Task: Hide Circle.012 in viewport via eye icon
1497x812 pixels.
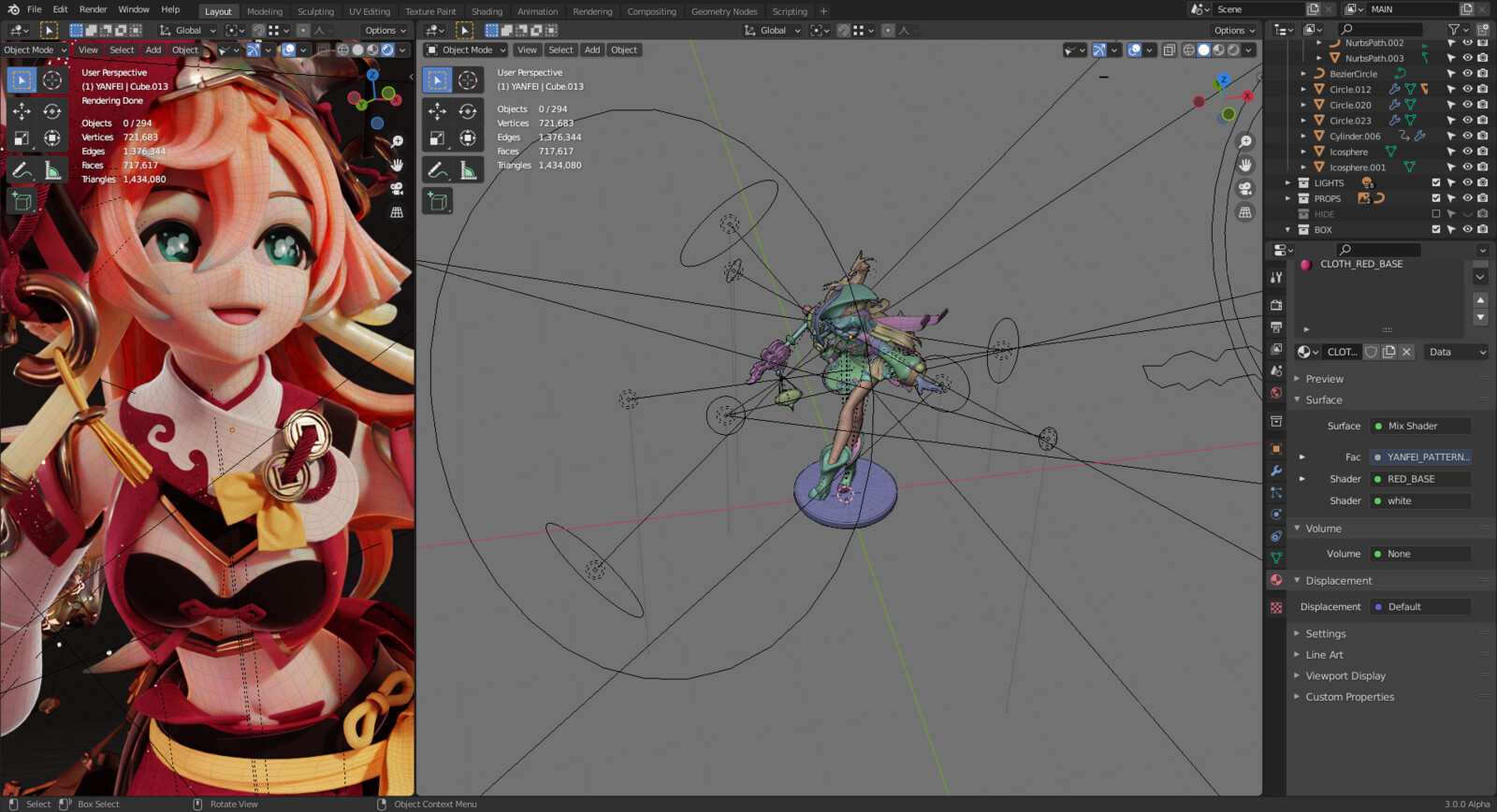Action: pos(1467,89)
